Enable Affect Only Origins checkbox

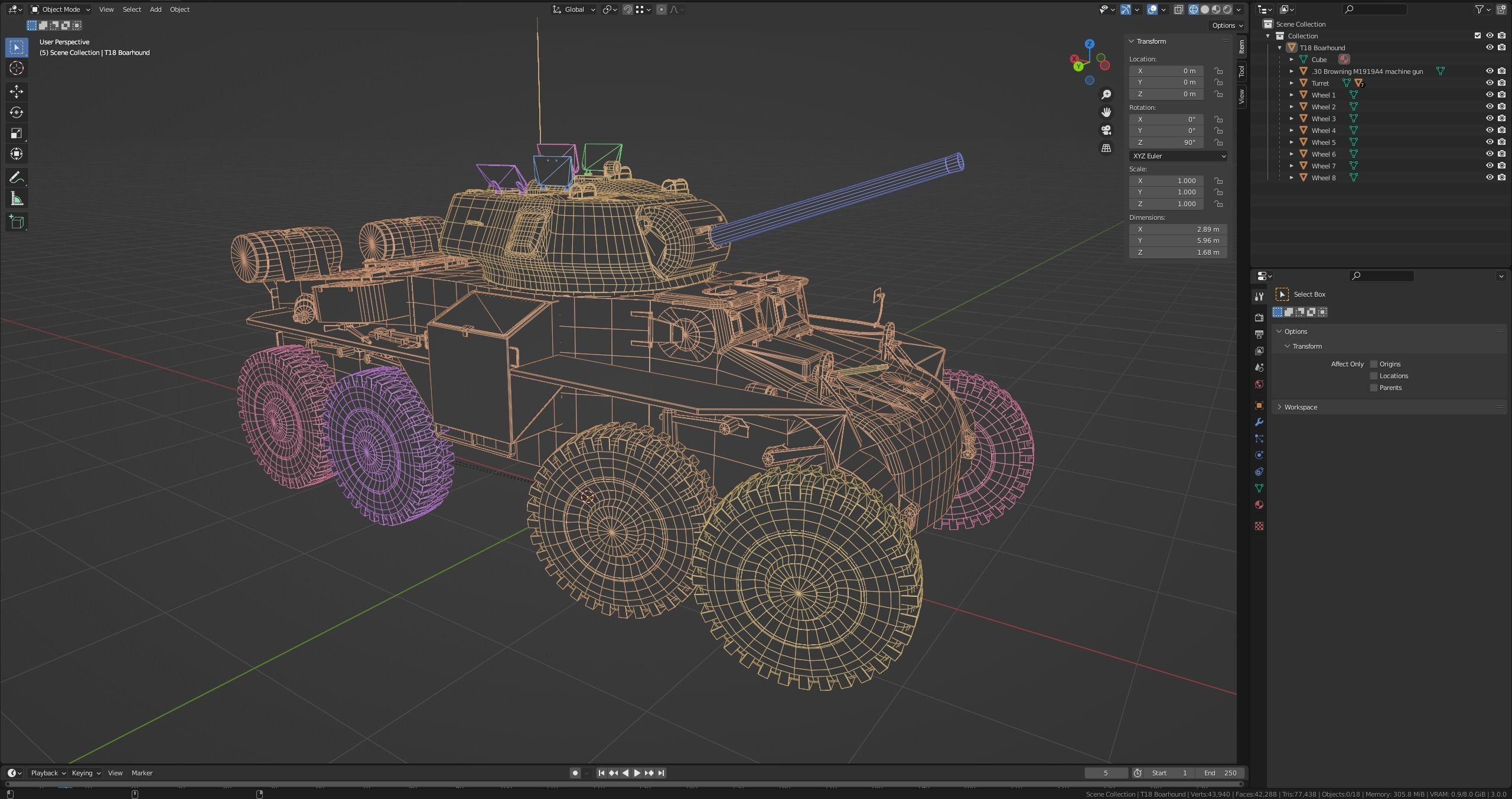pyautogui.click(x=1374, y=364)
